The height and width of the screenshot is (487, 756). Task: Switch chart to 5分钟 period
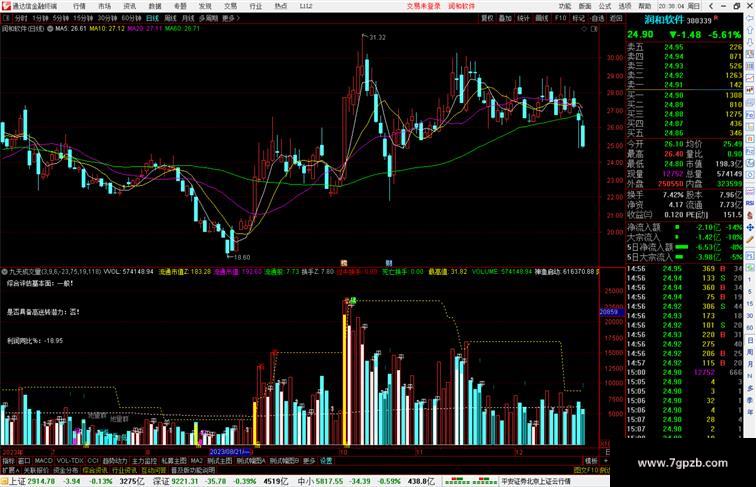pos(61,18)
